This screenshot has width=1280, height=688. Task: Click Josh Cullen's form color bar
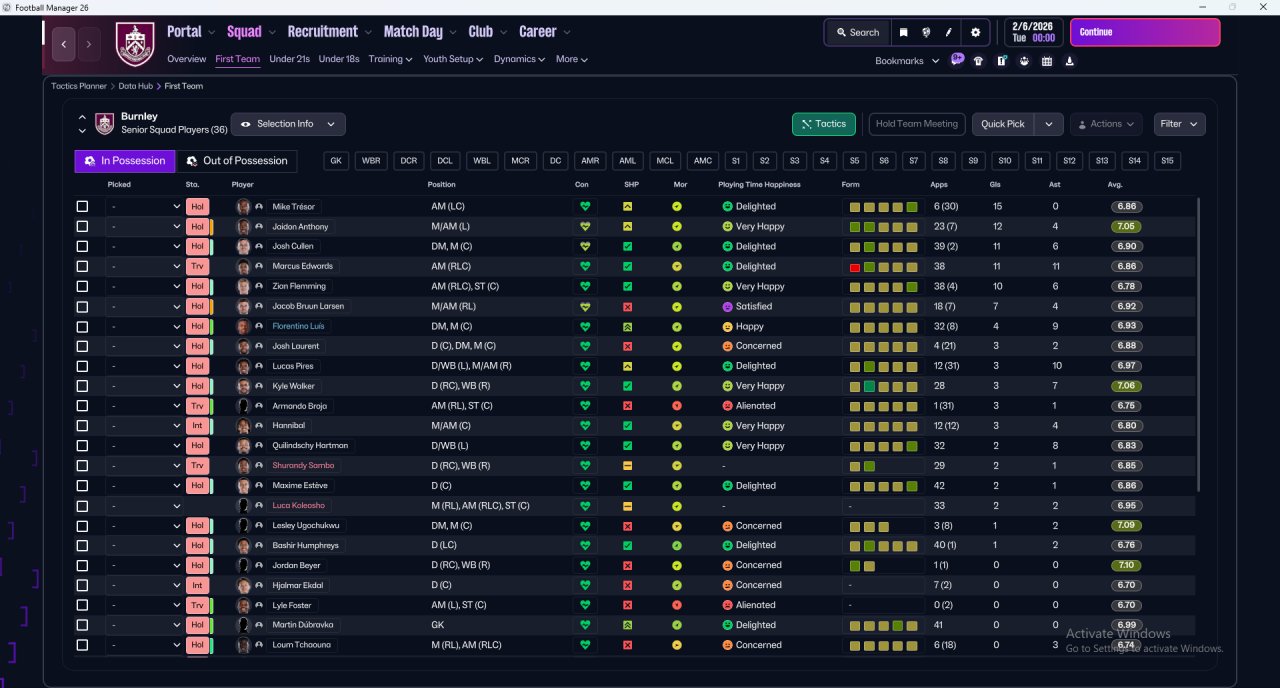coord(883,247)
